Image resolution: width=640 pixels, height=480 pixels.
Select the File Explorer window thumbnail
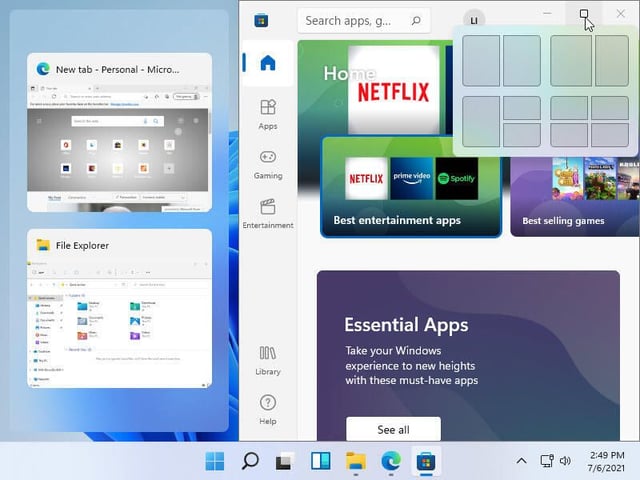tap(120, 309)
